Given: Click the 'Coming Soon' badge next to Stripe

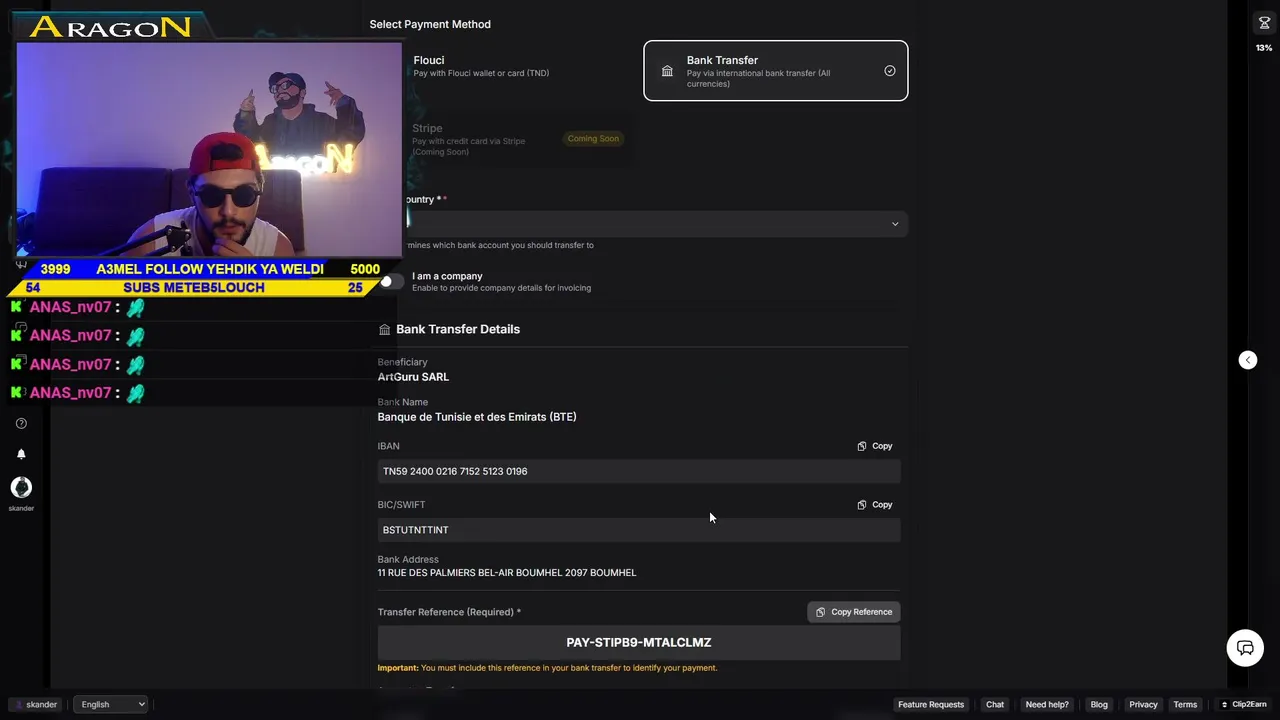Looking at the screenshot, I should pyautogui.click(x=593, y=139).
